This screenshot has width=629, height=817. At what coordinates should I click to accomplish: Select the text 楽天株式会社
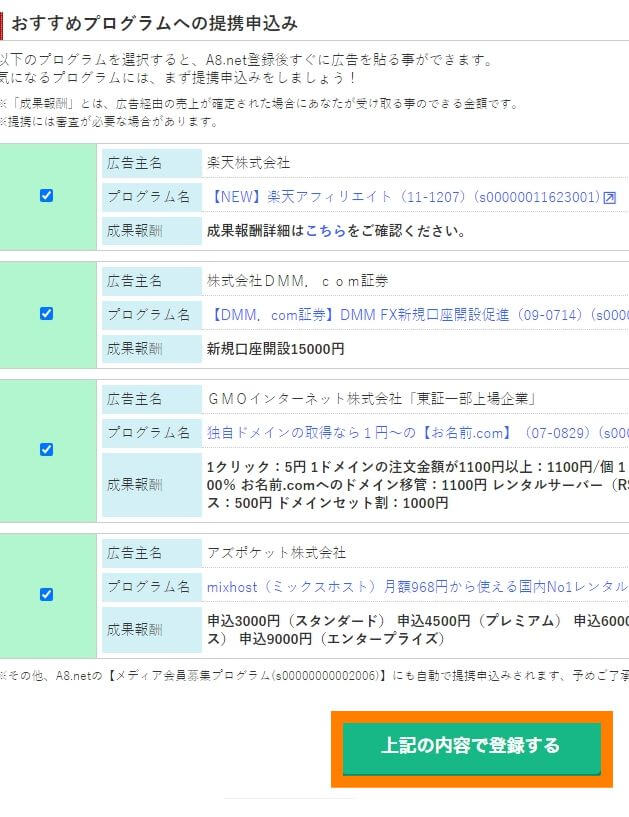[249, 163]
